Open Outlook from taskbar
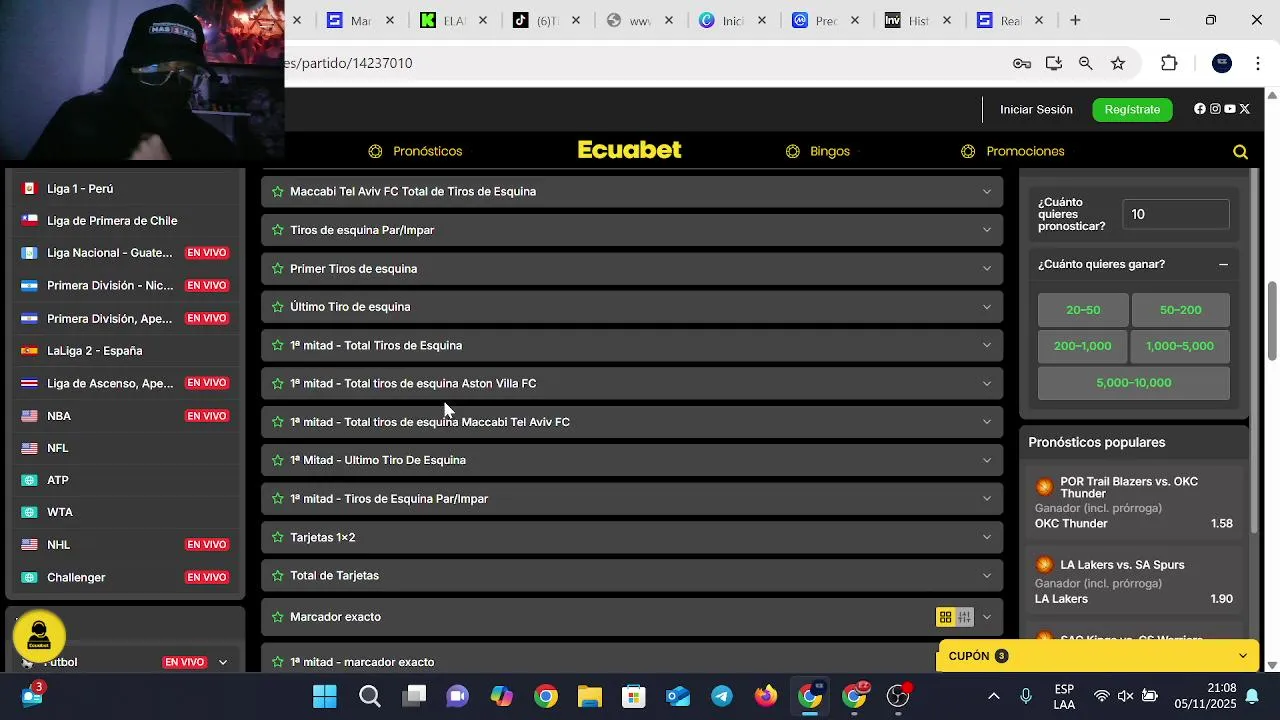The height and width of the screenshot is (720, 1280). click(678, 696)
